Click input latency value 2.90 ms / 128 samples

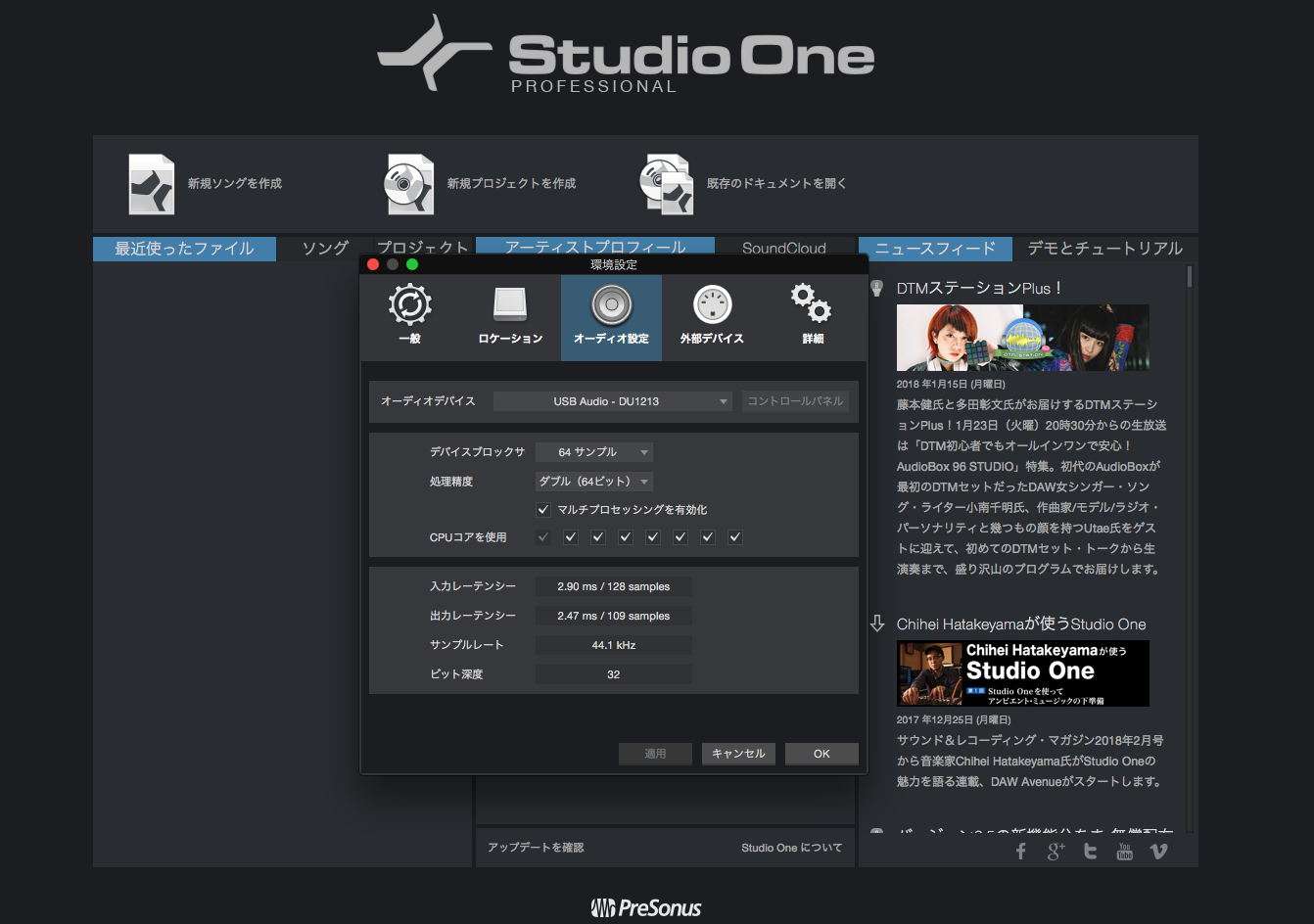(614, 586)
